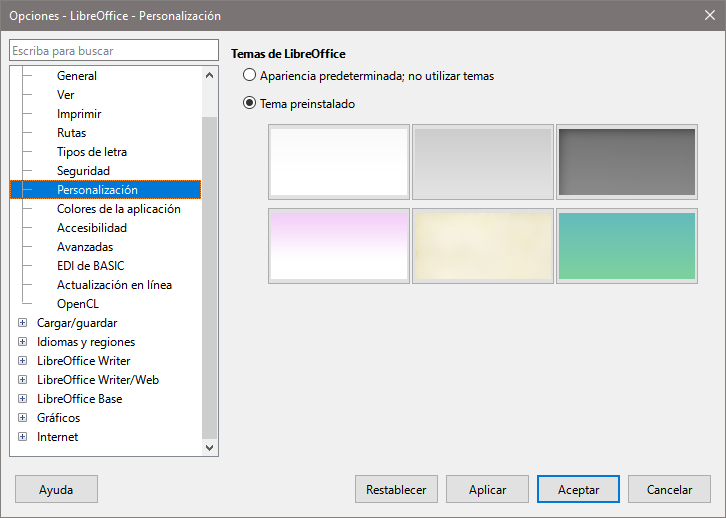
Task: Select the Internet category label
Action: pos(57,437)
